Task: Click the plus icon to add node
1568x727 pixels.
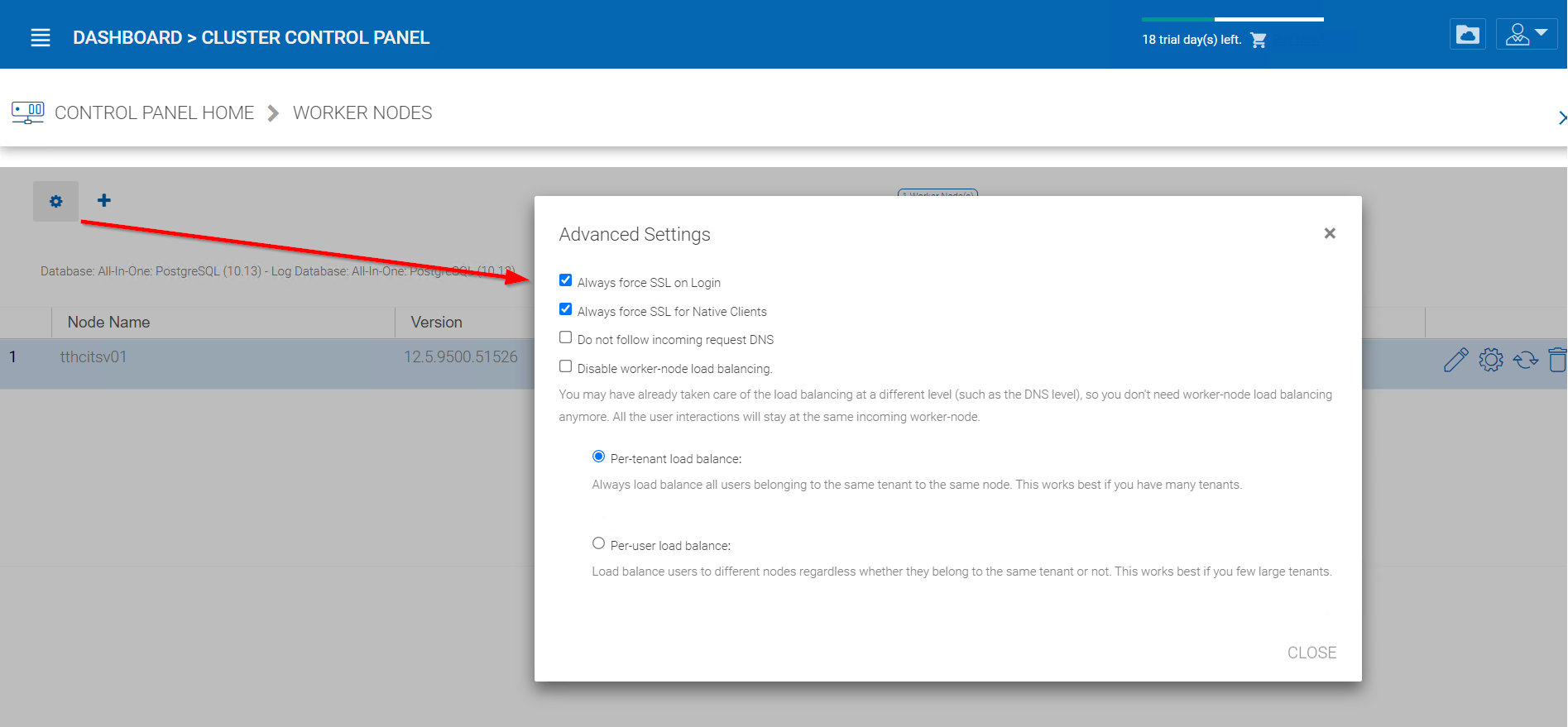Action: pyautogui.click(x=104, y=200)
